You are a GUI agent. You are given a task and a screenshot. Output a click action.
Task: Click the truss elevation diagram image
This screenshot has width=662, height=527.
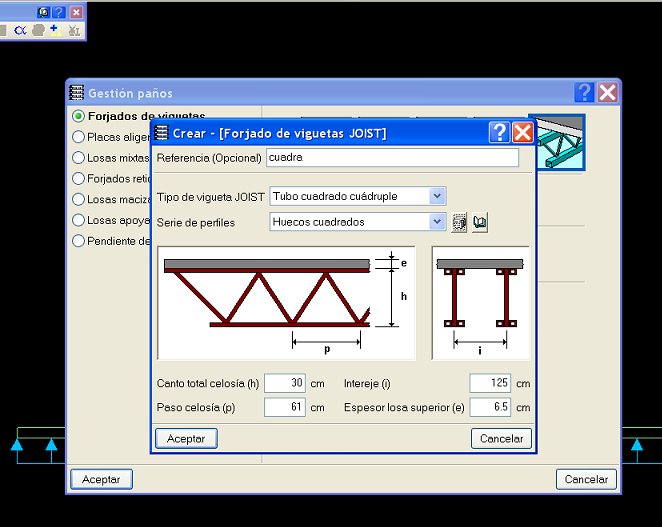tap(286, 303)
